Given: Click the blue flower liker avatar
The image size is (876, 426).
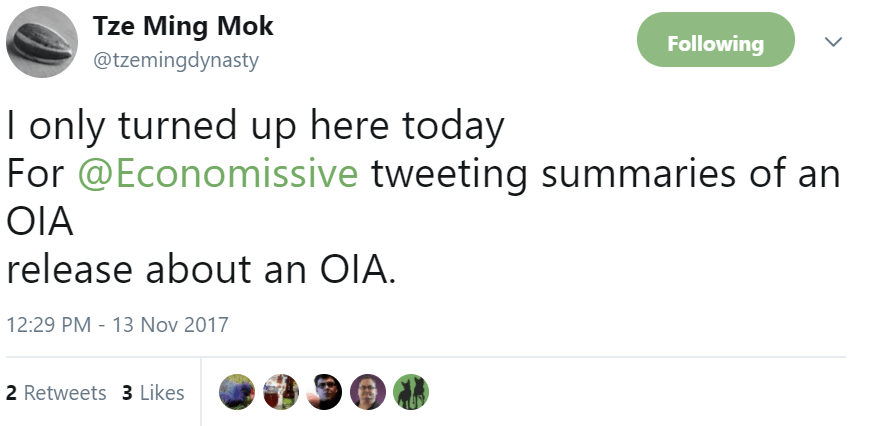Looking at the screenshot, I should pos(236,392).
